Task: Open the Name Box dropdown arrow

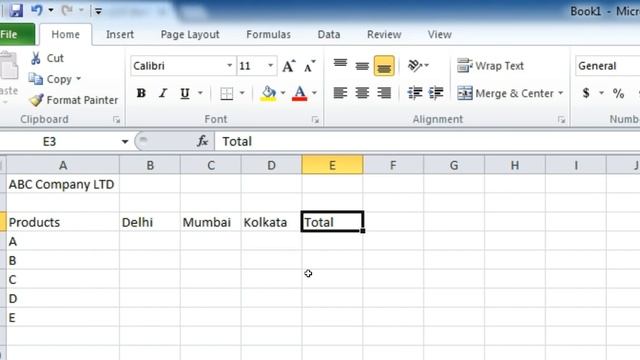Action: coord(124,142)
